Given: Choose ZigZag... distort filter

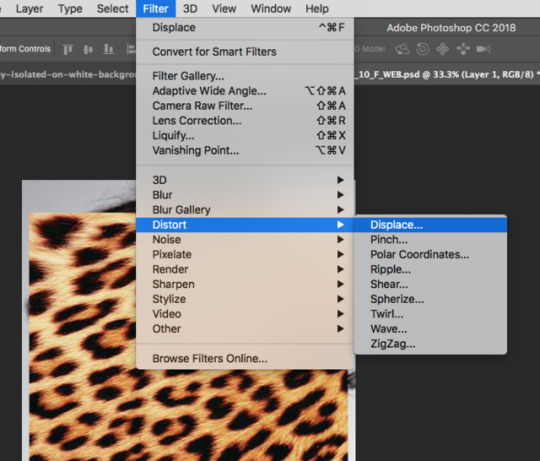Looking at the screenshot, I should point(430,344).
